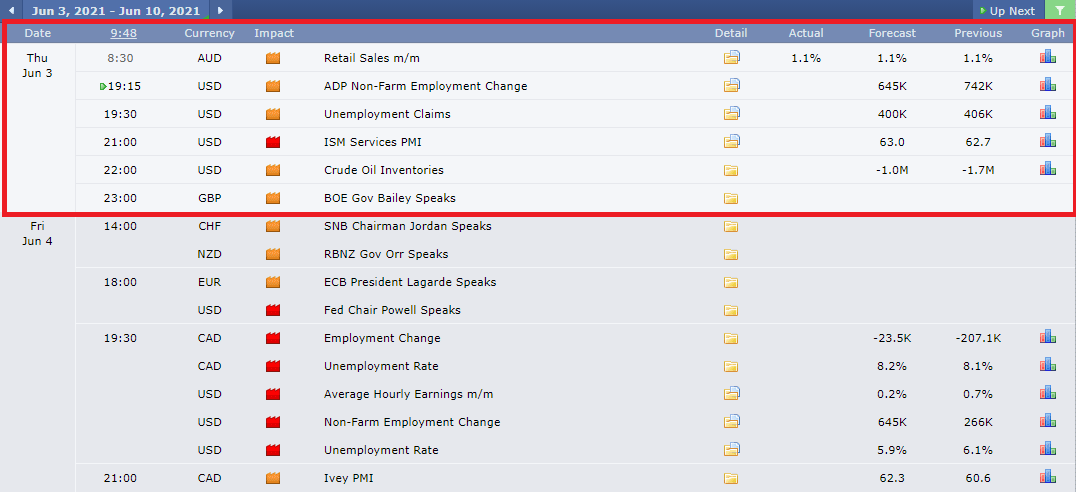Go to the previous week arrow

pyautogui.click(x=10, y=10)
